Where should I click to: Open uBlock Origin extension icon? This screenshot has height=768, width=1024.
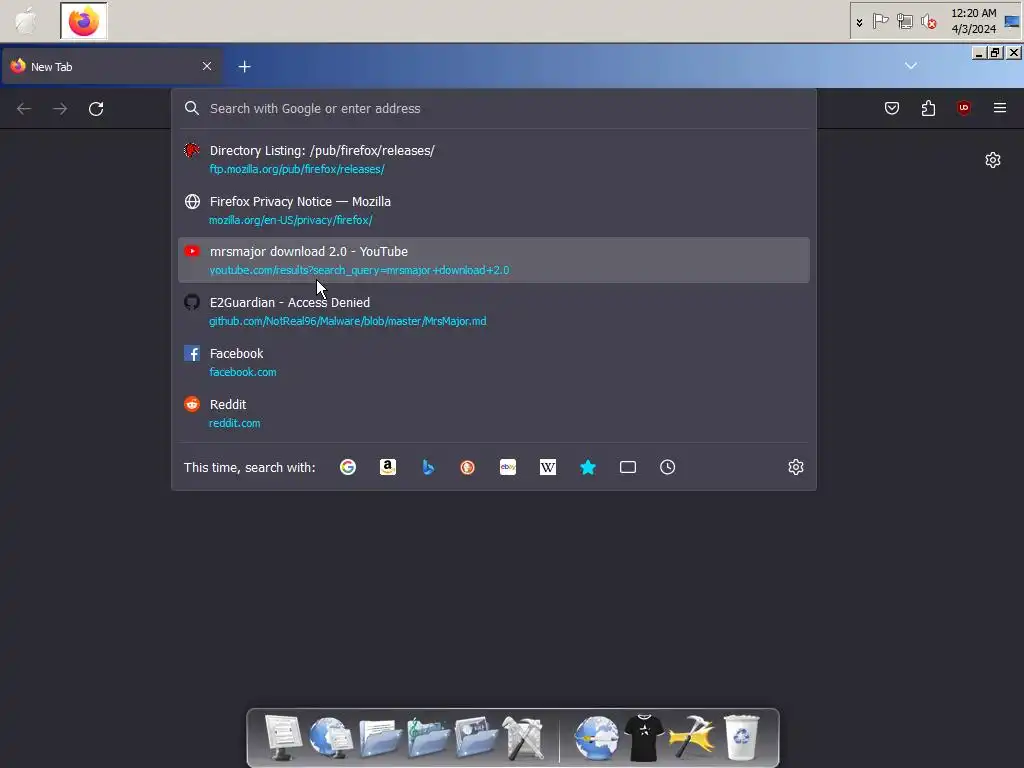pos(964,108)
